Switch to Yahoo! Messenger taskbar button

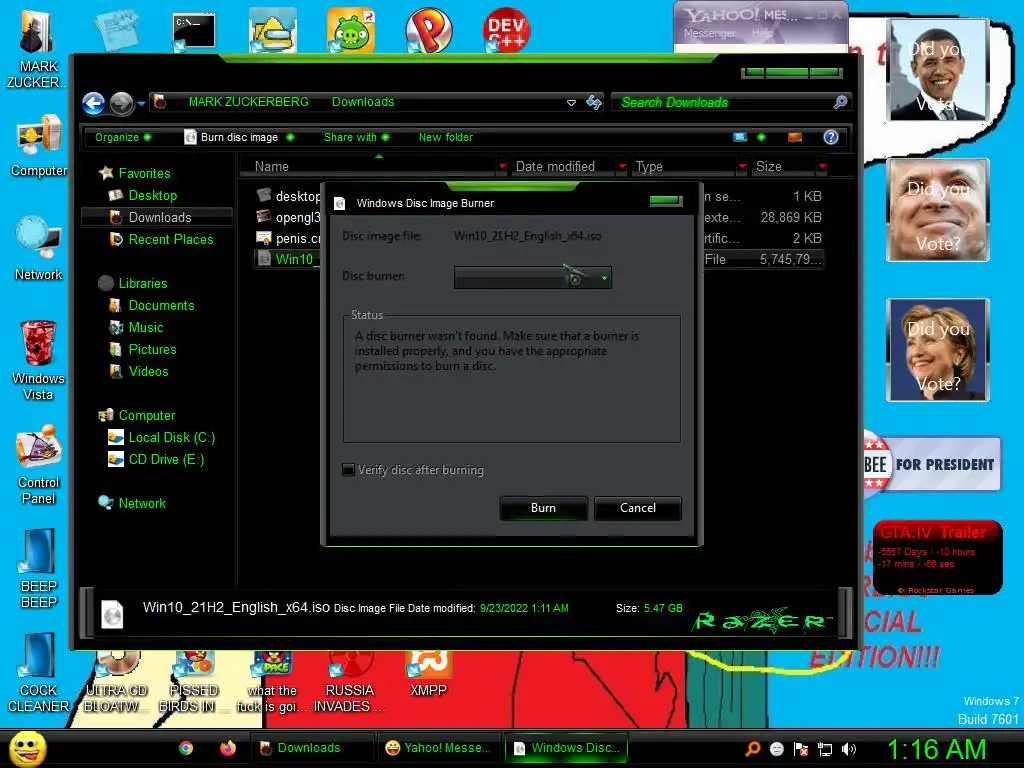[438, 748]
